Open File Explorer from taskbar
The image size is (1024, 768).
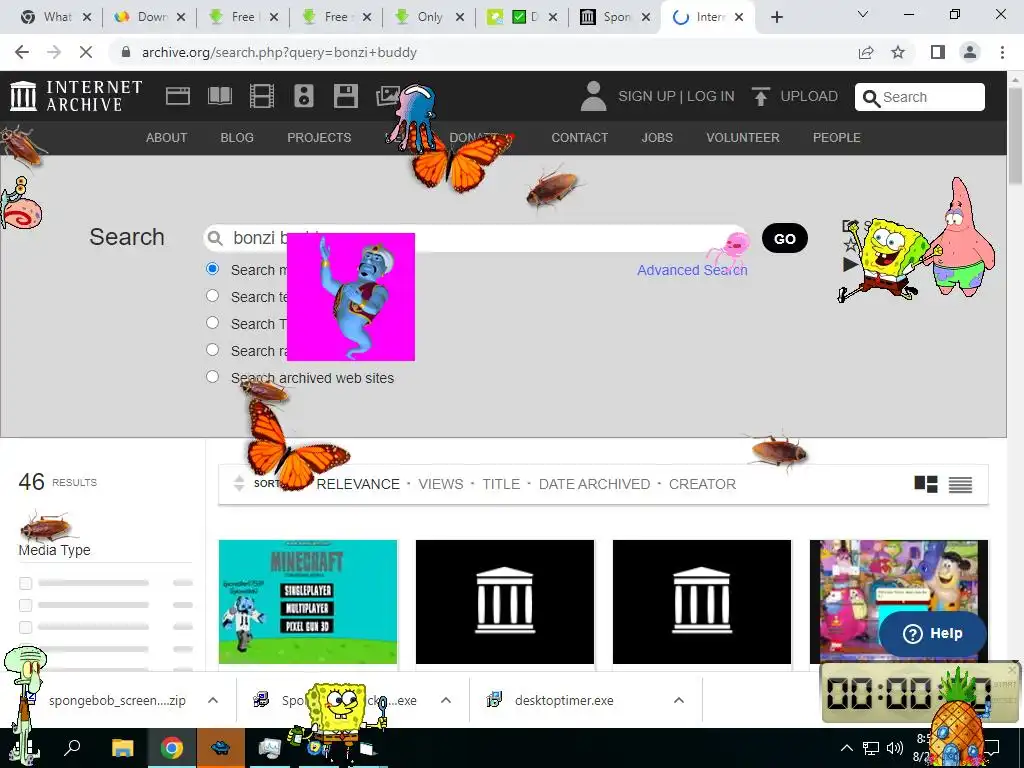pos(122,747)
